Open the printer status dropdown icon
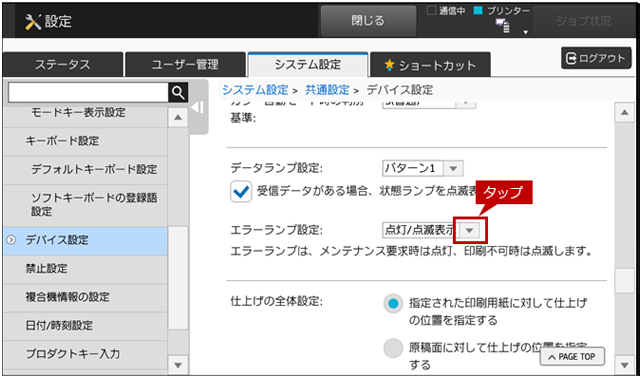640x376 pixels. click(x=526, y=32)
